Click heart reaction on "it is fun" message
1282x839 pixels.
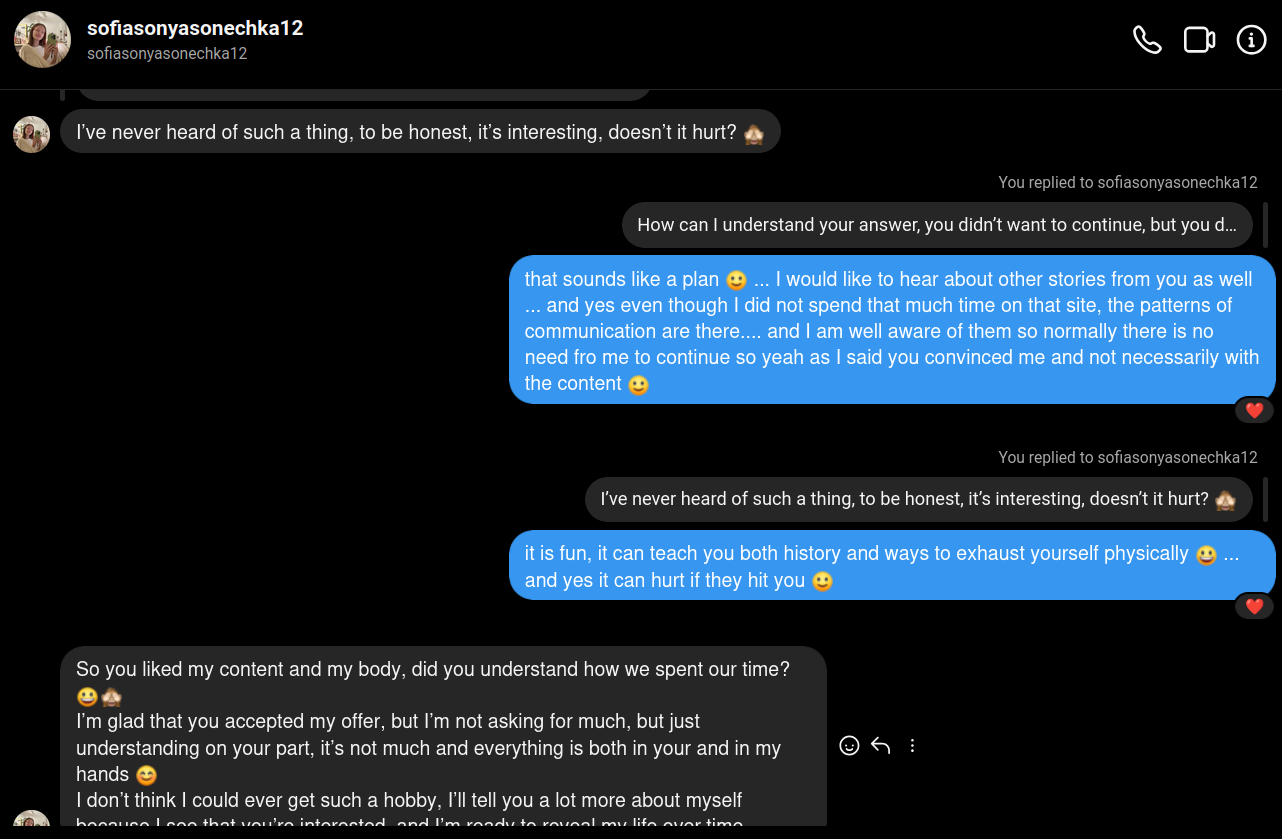tap(1254, 606)
